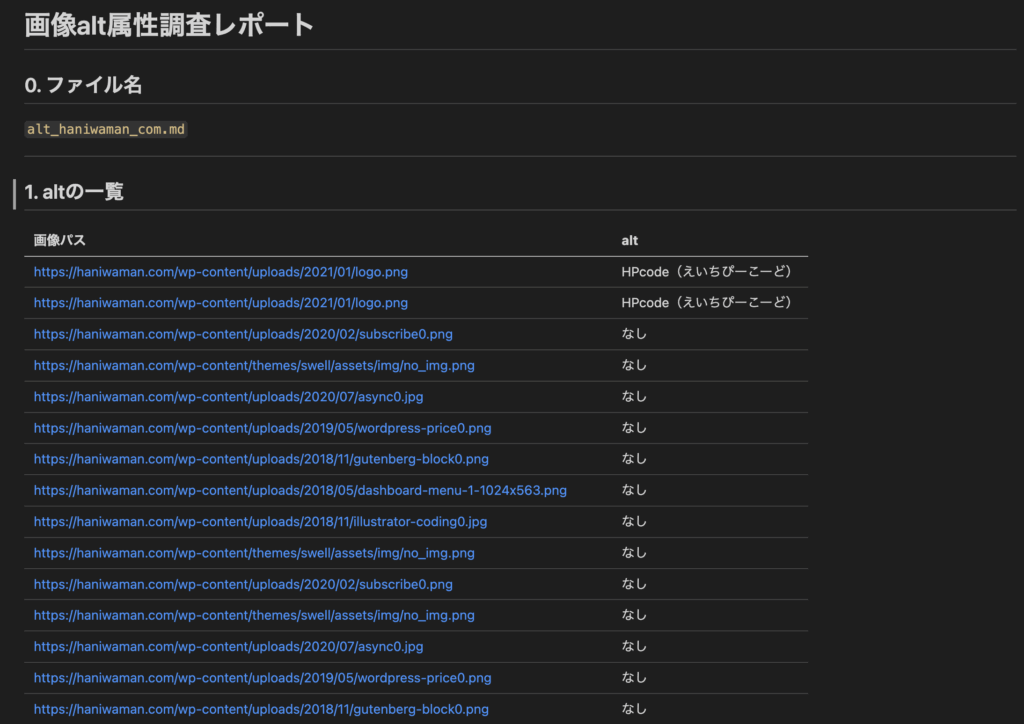Click the 画像alt属性調査レポート title heading
1024x724 pixels.
coord(169,25)
